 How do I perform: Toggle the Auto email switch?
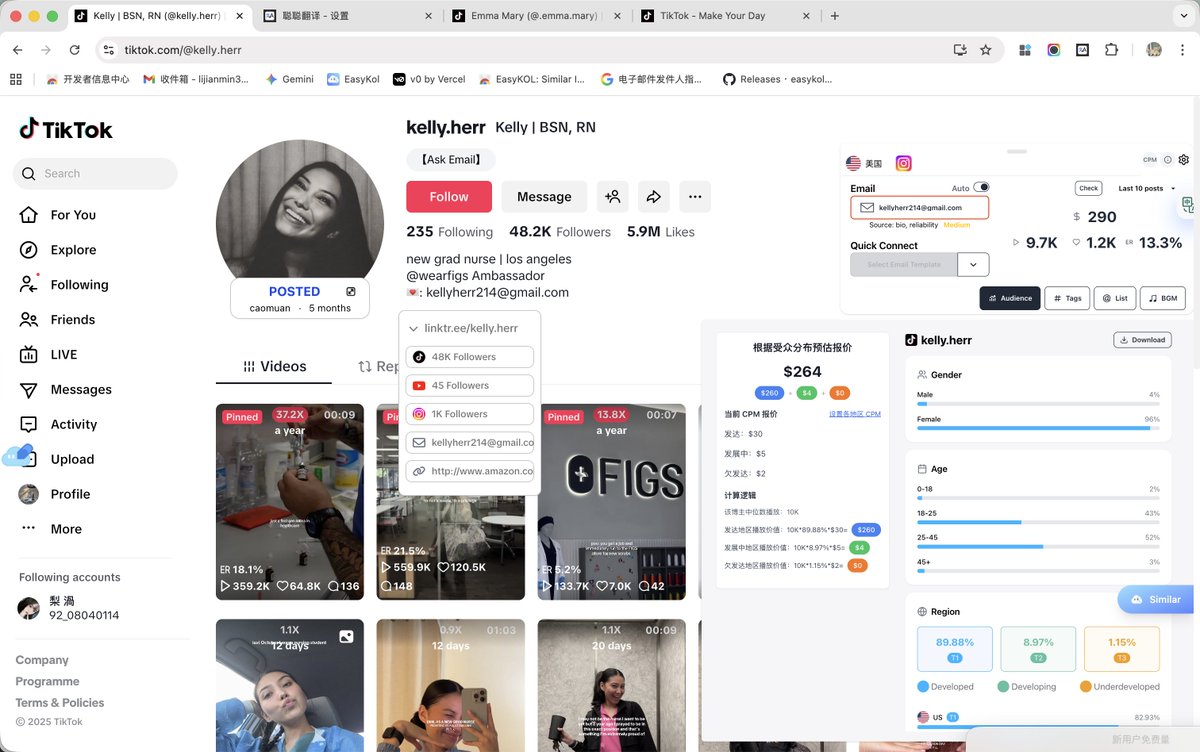click(981, 187)
